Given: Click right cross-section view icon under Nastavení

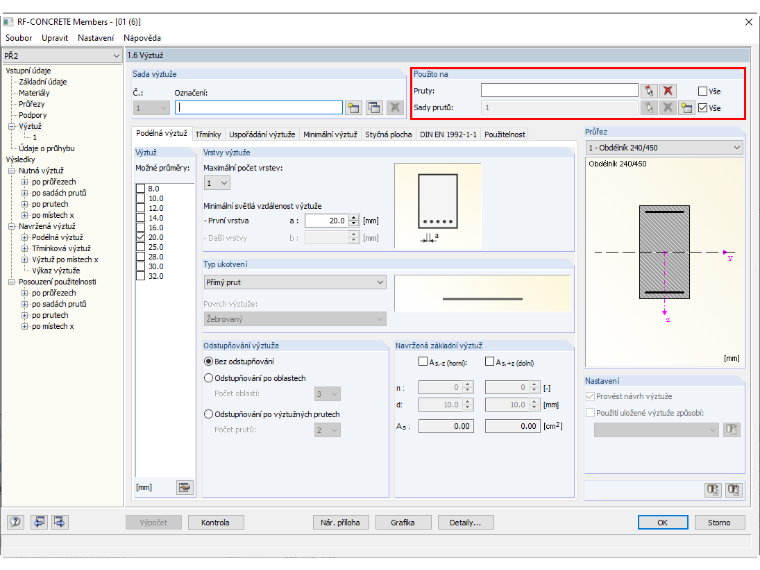Looking at the screenshot, I should pyautogui.click(x=733, y=490).
